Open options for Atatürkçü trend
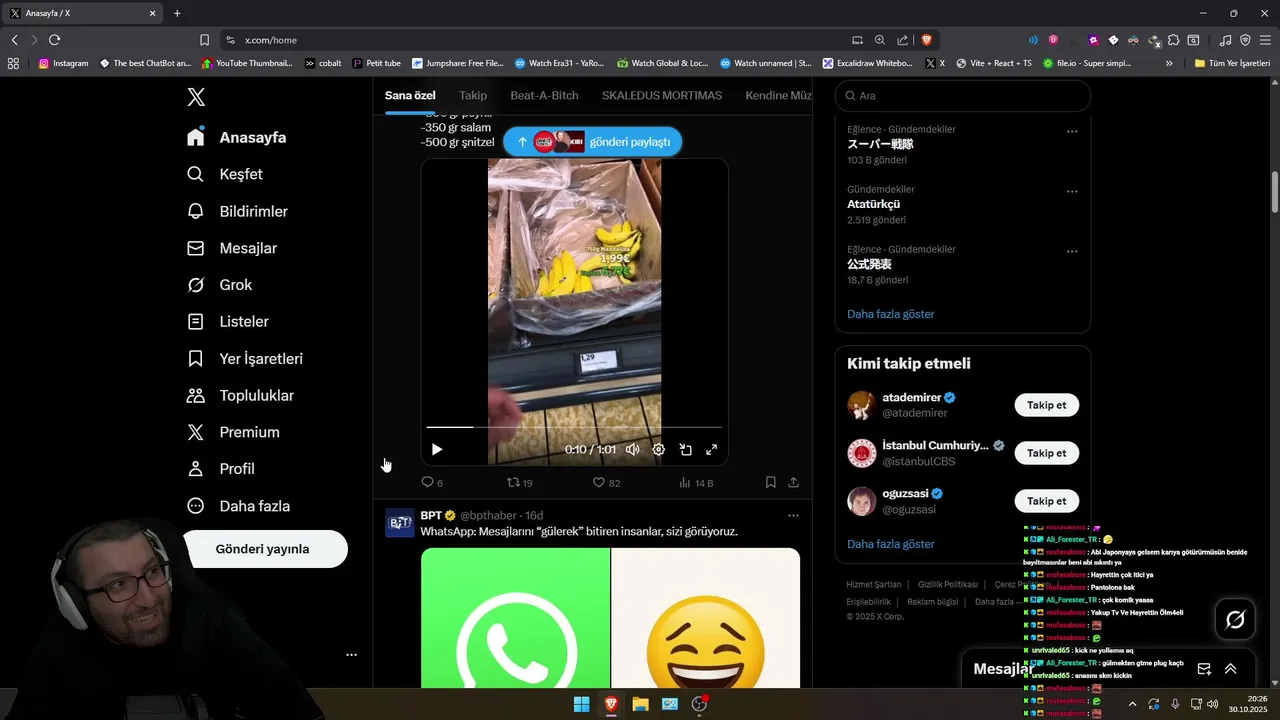 pos(1072,191)
